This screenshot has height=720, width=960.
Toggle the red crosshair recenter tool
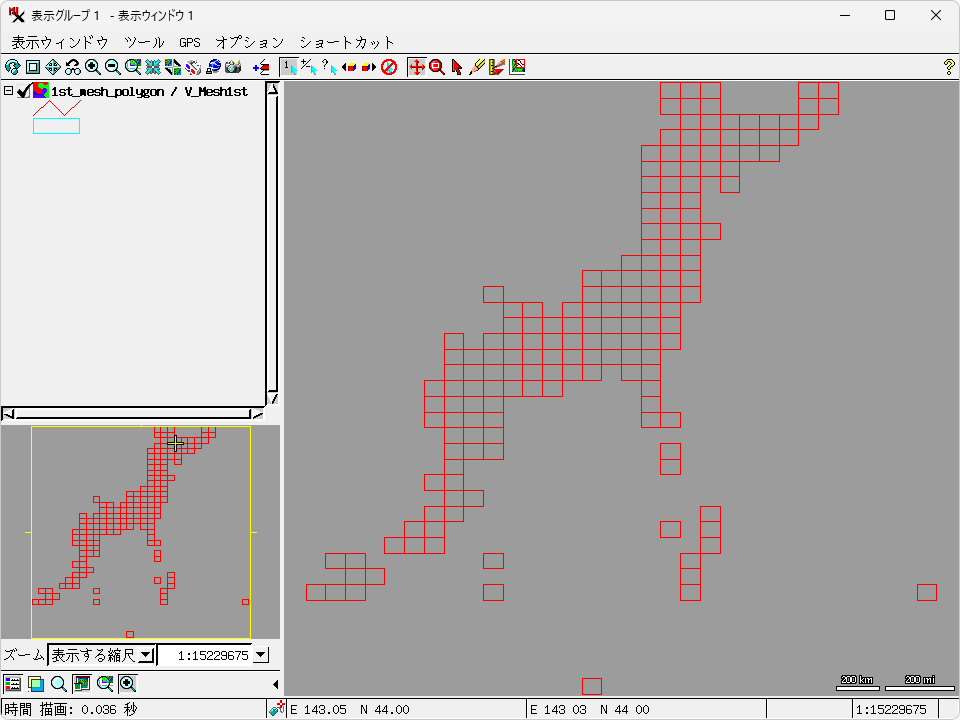(x=417, y=67)
